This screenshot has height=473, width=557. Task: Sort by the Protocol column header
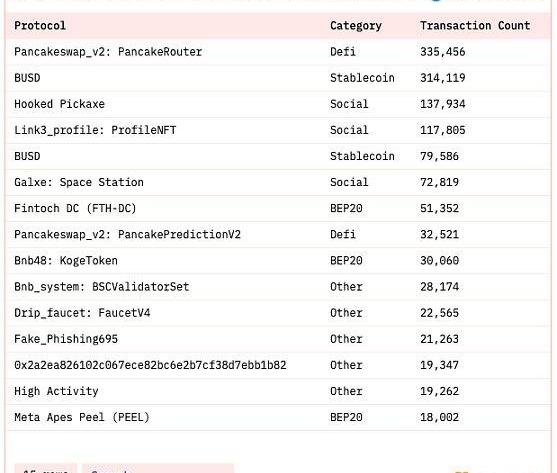click(x=40, y=26)
